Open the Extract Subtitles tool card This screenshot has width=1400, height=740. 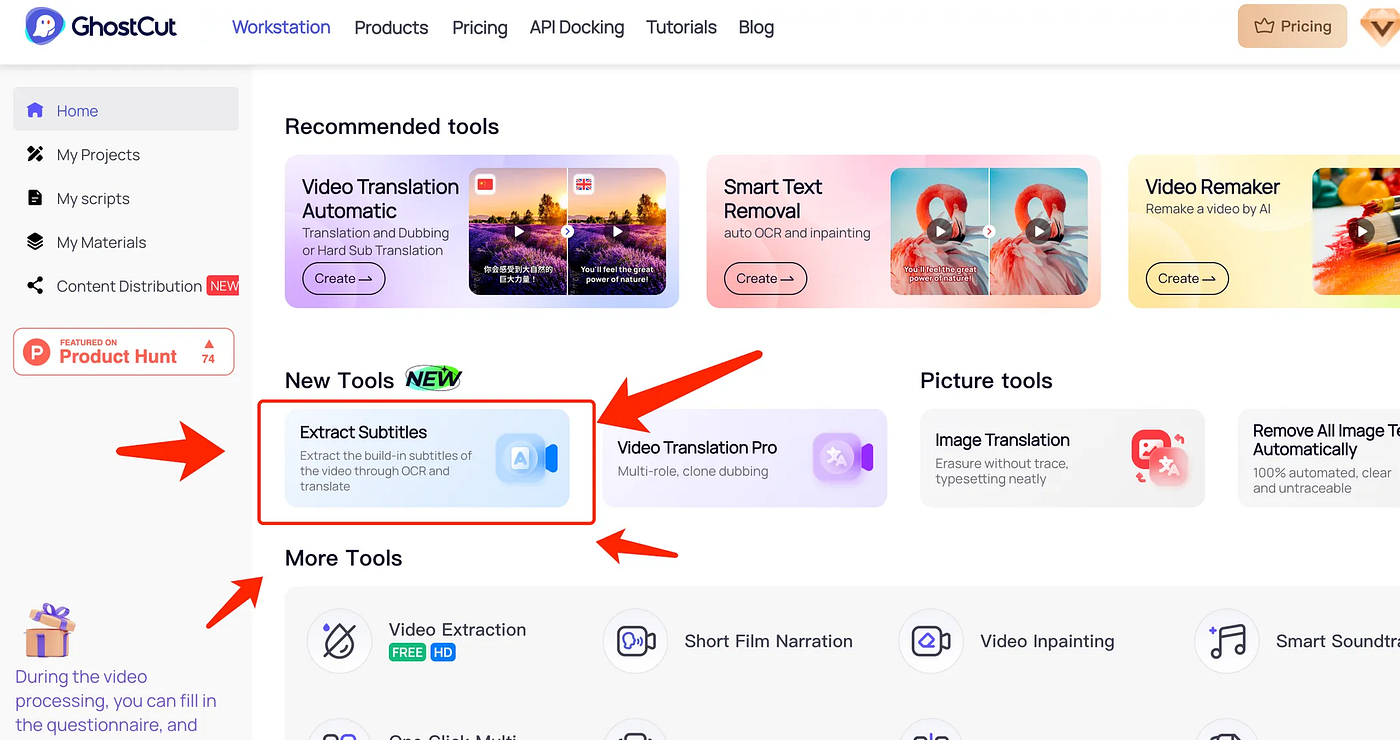click(x=427, y=458)
